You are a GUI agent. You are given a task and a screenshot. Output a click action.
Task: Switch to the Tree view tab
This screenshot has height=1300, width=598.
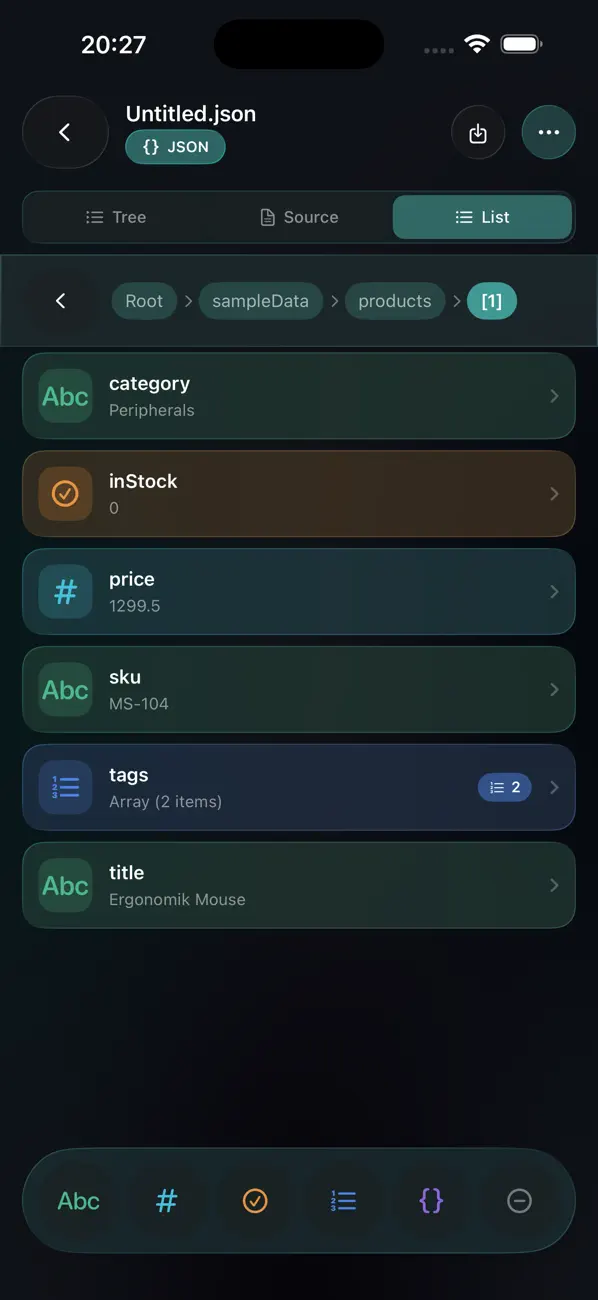(115, 217)
